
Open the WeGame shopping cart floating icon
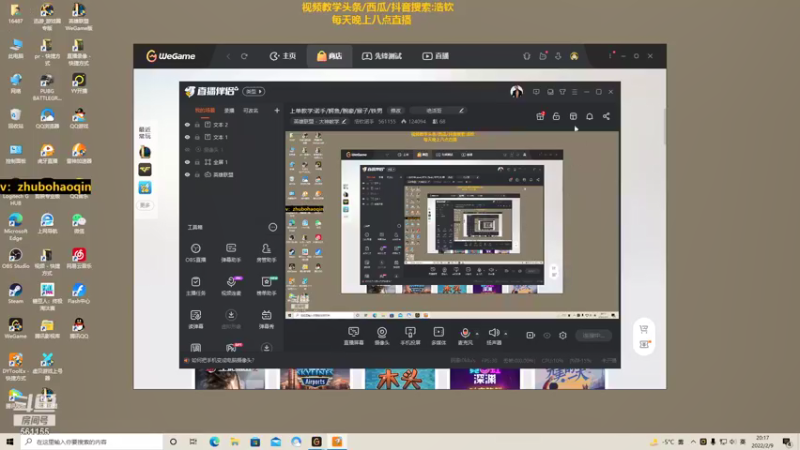click(644, 330)
